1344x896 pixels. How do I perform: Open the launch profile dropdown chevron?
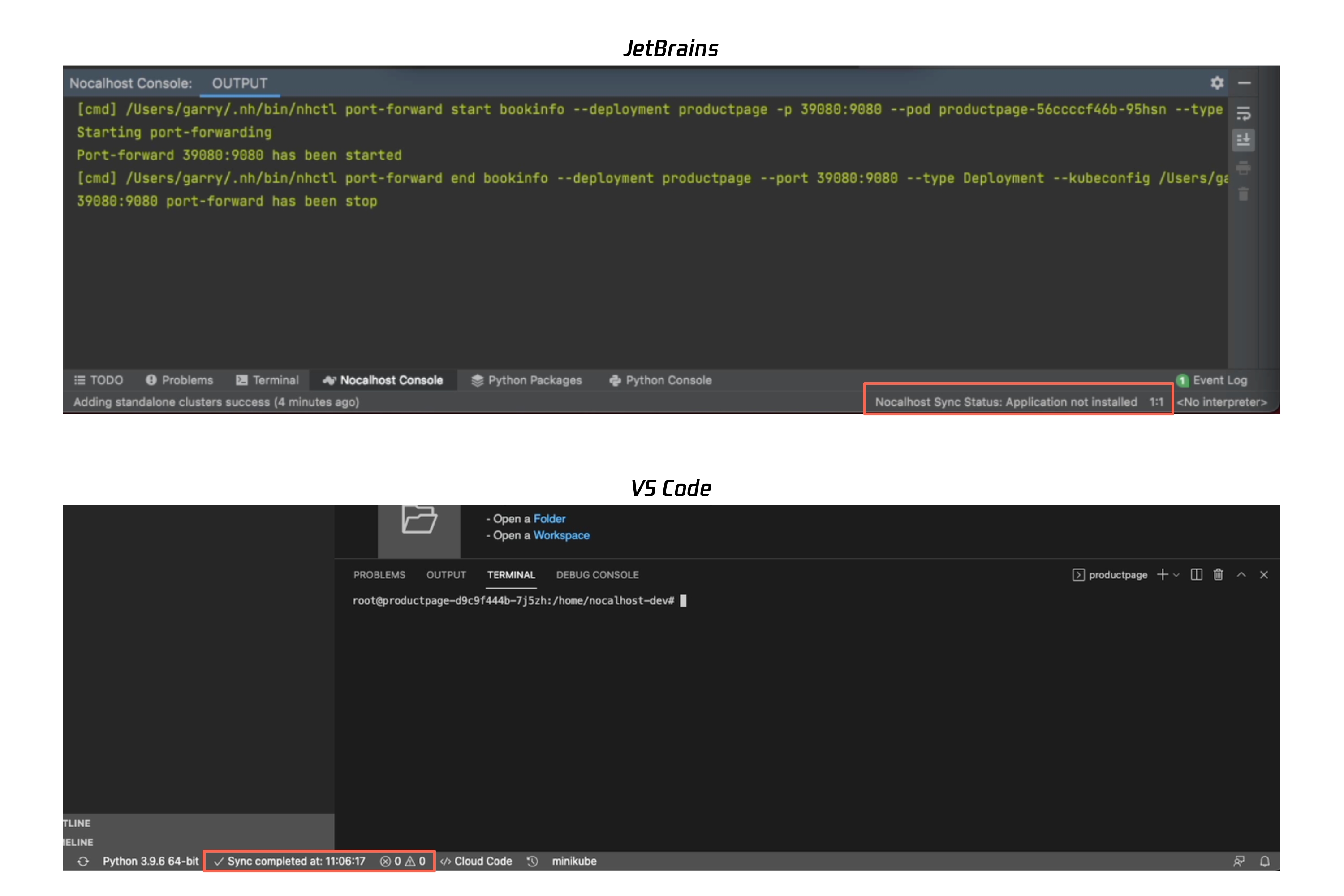(1176, 575)
